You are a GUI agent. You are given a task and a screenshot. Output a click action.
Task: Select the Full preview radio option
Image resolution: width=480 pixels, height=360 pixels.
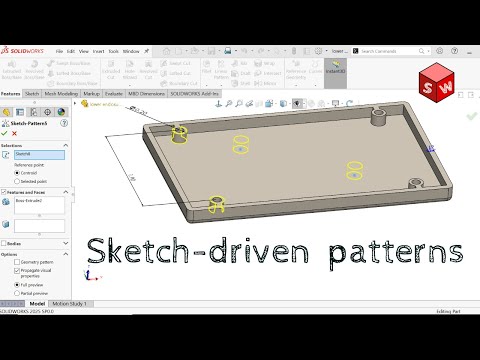pyautogui.click(x=17, y=285)
